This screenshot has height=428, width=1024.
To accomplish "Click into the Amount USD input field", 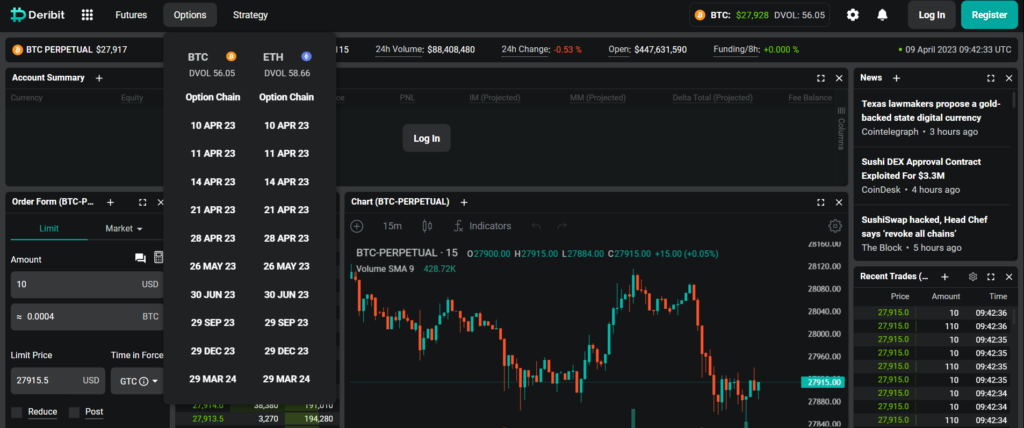I will point(87,285).
